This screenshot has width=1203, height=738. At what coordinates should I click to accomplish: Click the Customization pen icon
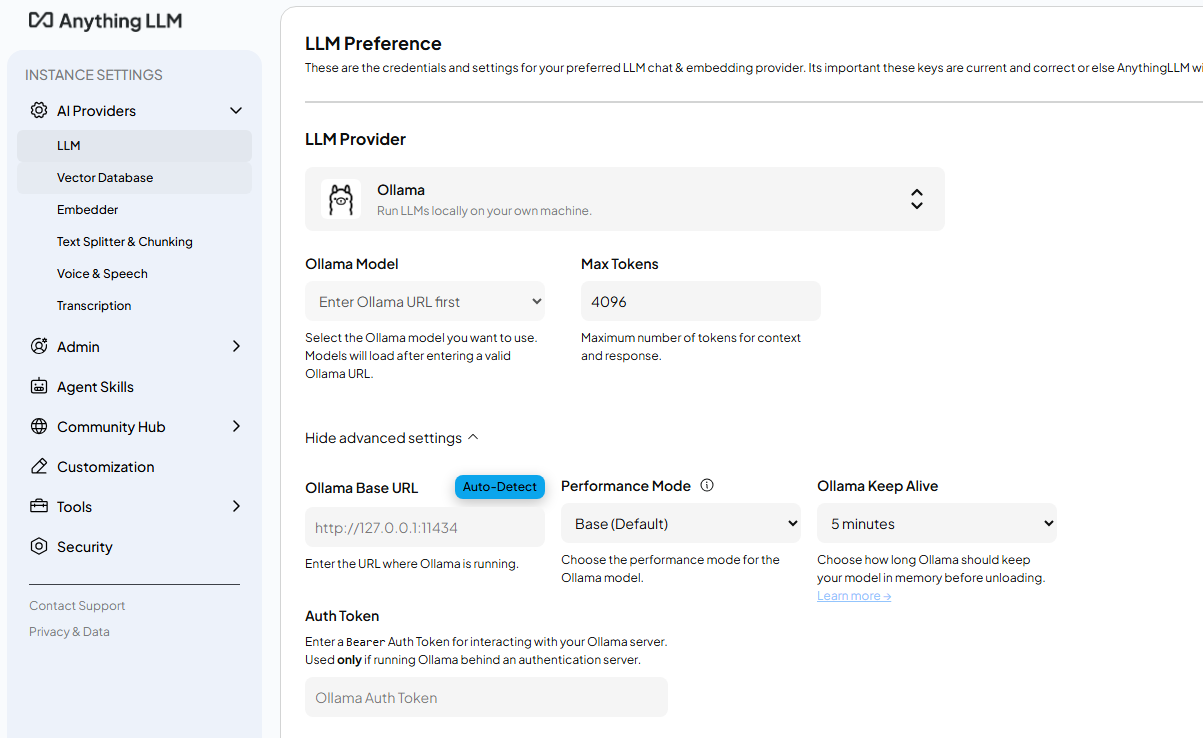(x=39, y=466)
